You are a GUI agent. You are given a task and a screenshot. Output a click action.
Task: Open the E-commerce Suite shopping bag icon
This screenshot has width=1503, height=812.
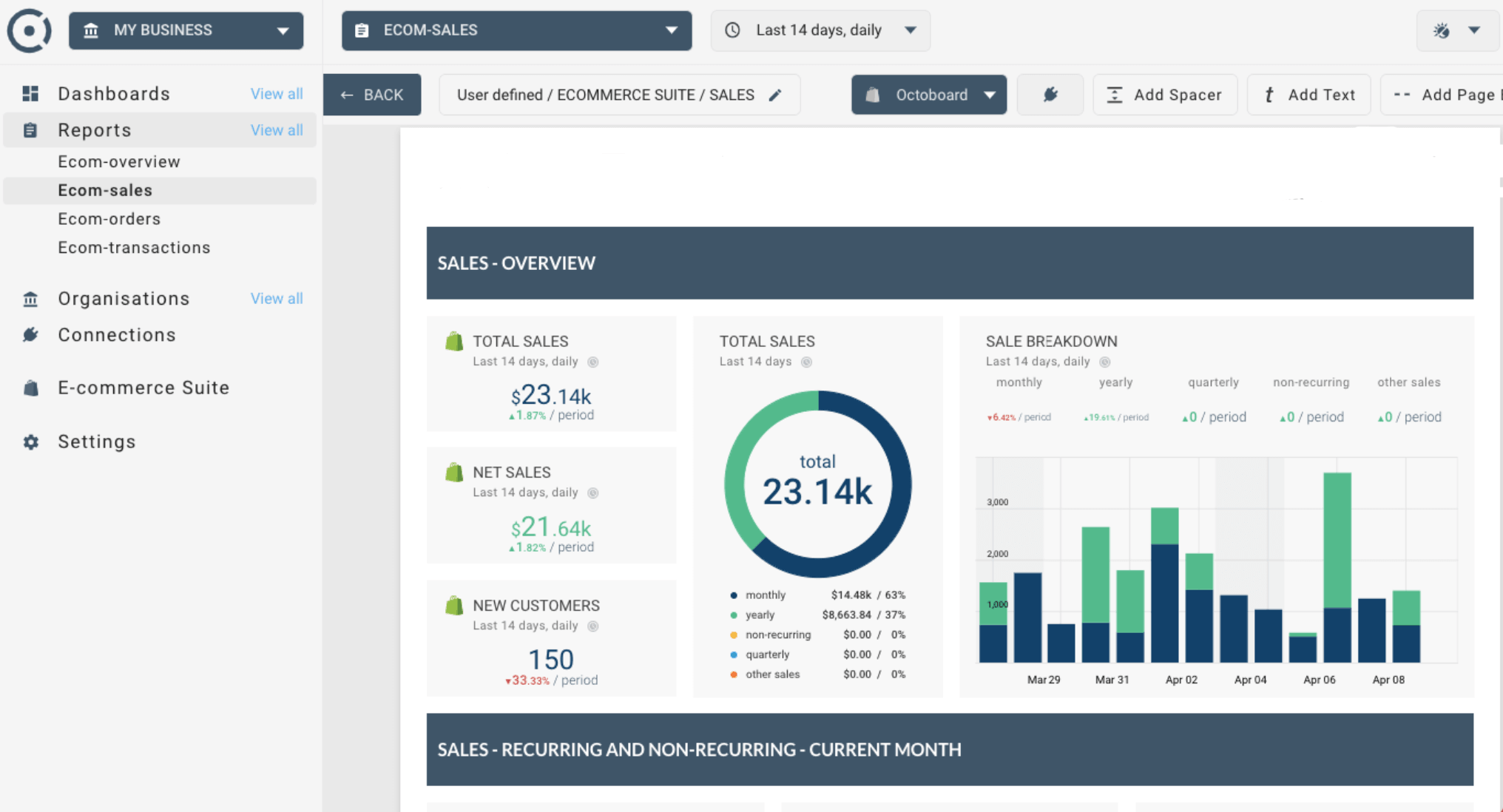tap(30, 388)
